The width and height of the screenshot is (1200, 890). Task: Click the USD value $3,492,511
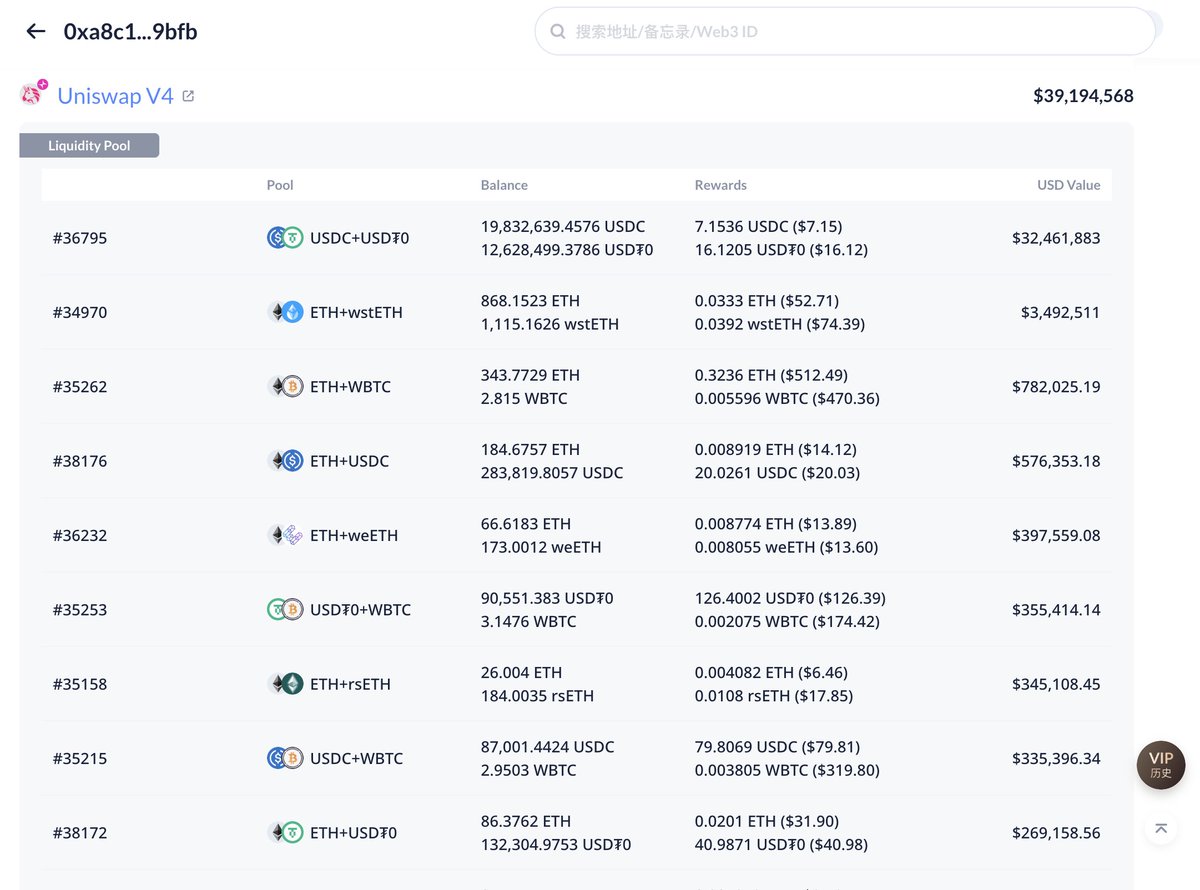click(x=1060, y=312)
